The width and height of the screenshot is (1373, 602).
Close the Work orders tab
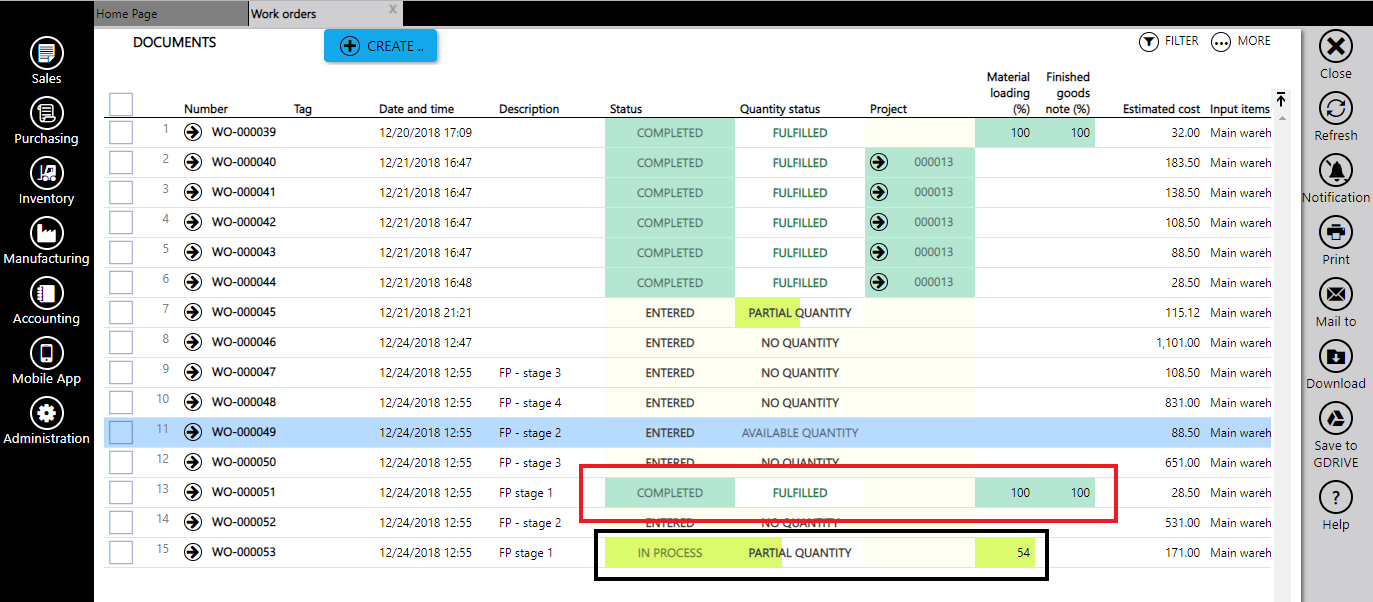coord(393,10)
